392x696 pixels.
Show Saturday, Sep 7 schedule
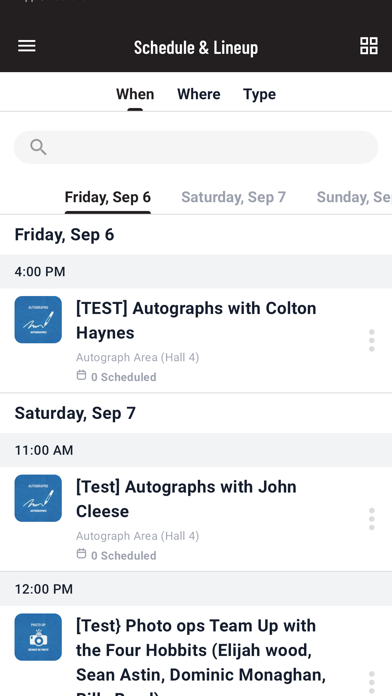pos(234,197)
